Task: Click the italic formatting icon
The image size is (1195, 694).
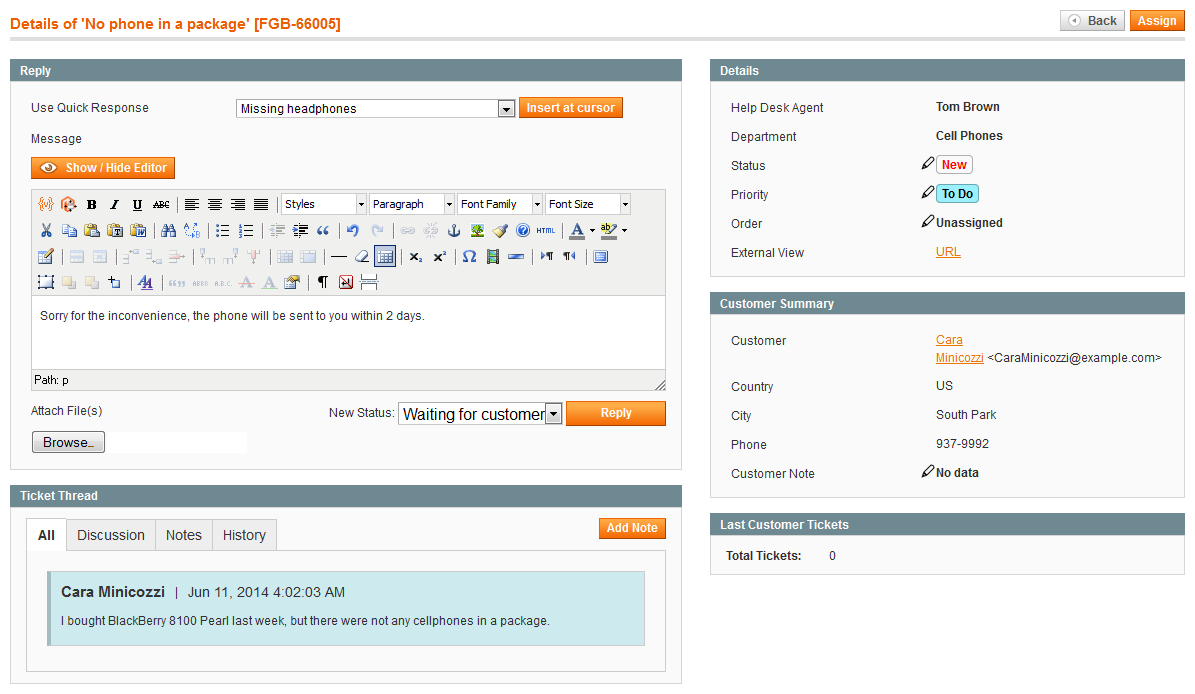Action: coord(114,204)
